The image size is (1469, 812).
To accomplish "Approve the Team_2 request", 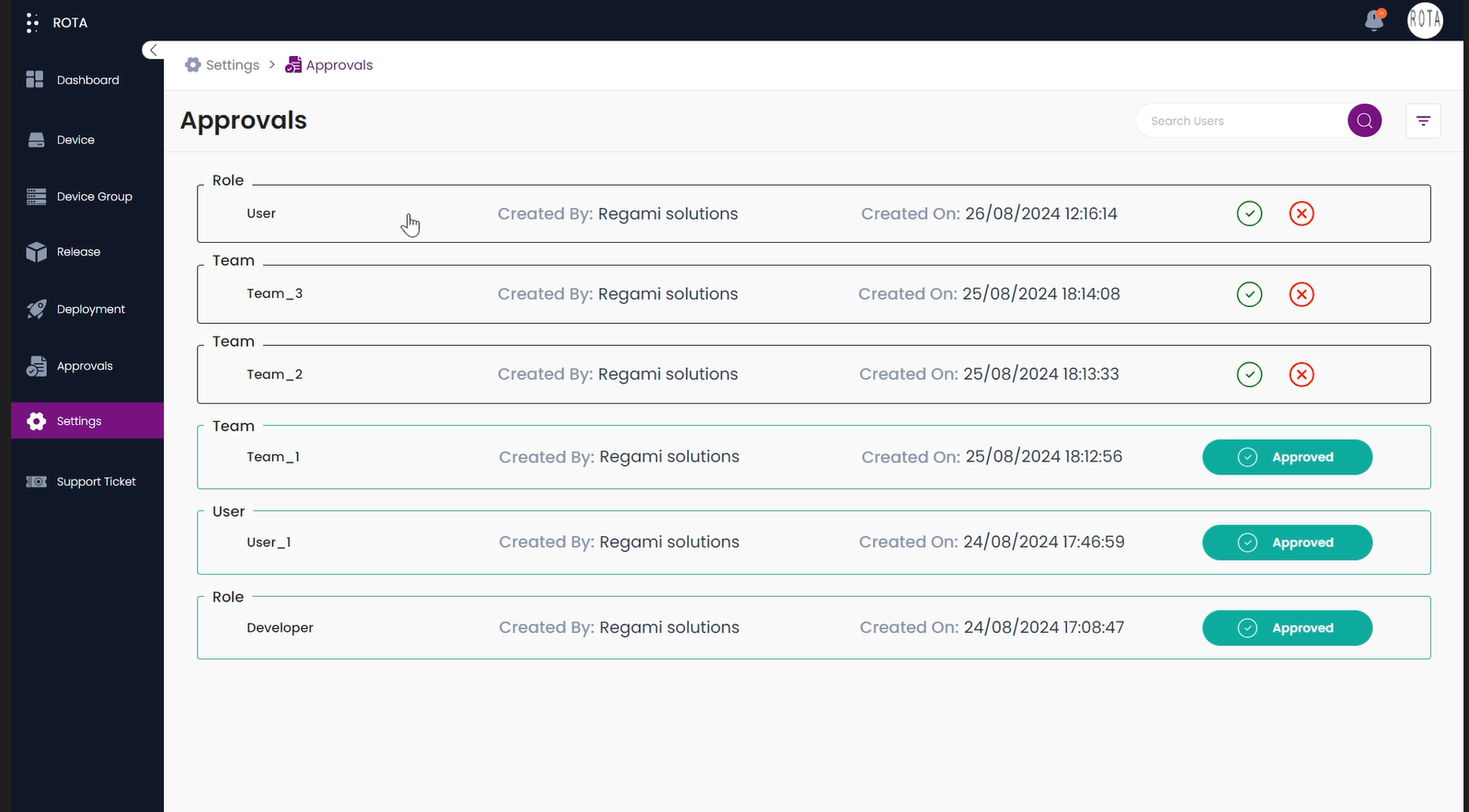I will (1249, 374).
